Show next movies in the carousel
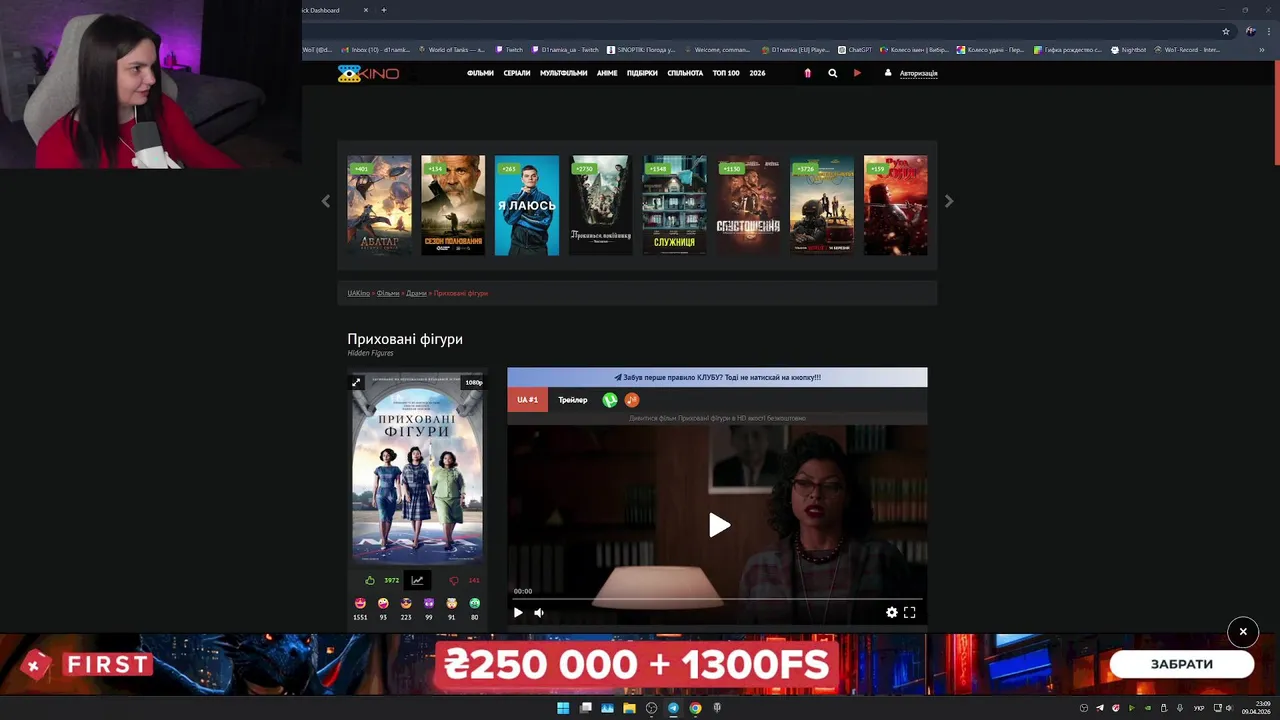This screenshot has height=720, width=1280. [x=949, y=201]
